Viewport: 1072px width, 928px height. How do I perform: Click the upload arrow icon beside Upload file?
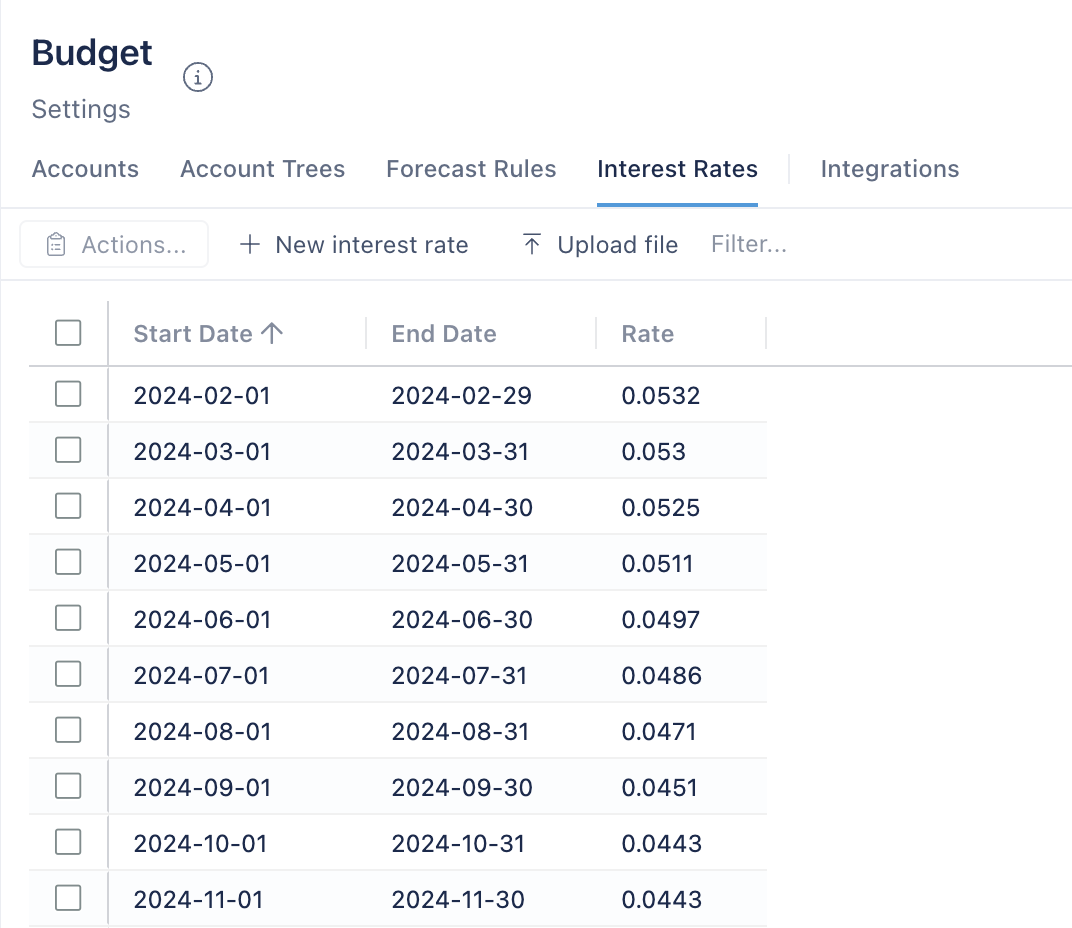[x=531, y=243]
